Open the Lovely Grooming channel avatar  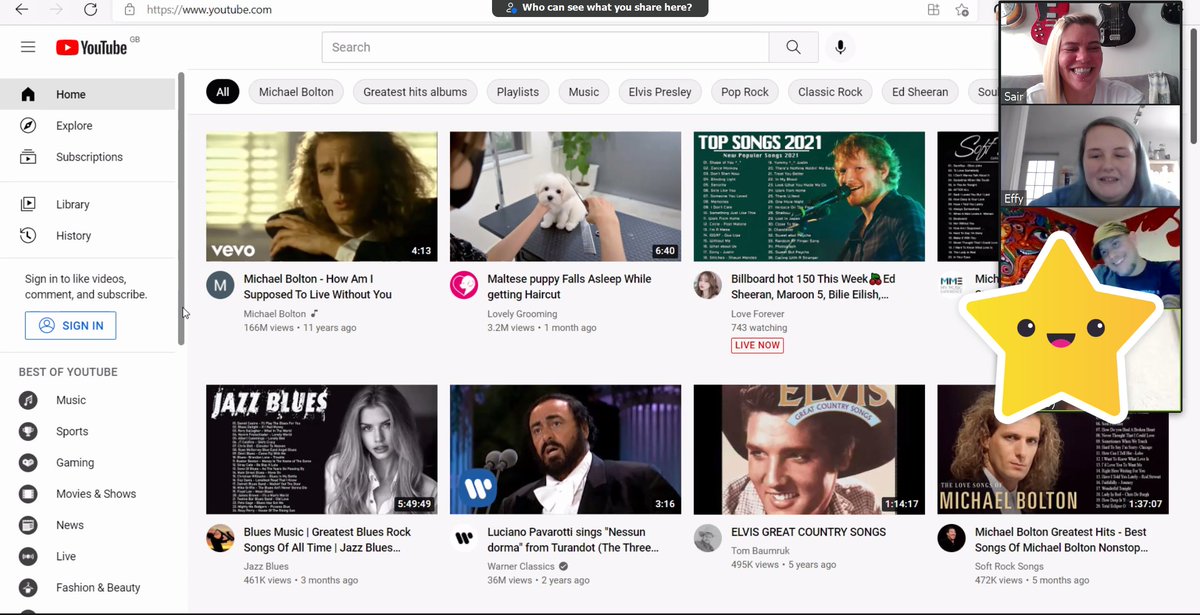click(x=464, y=285)
